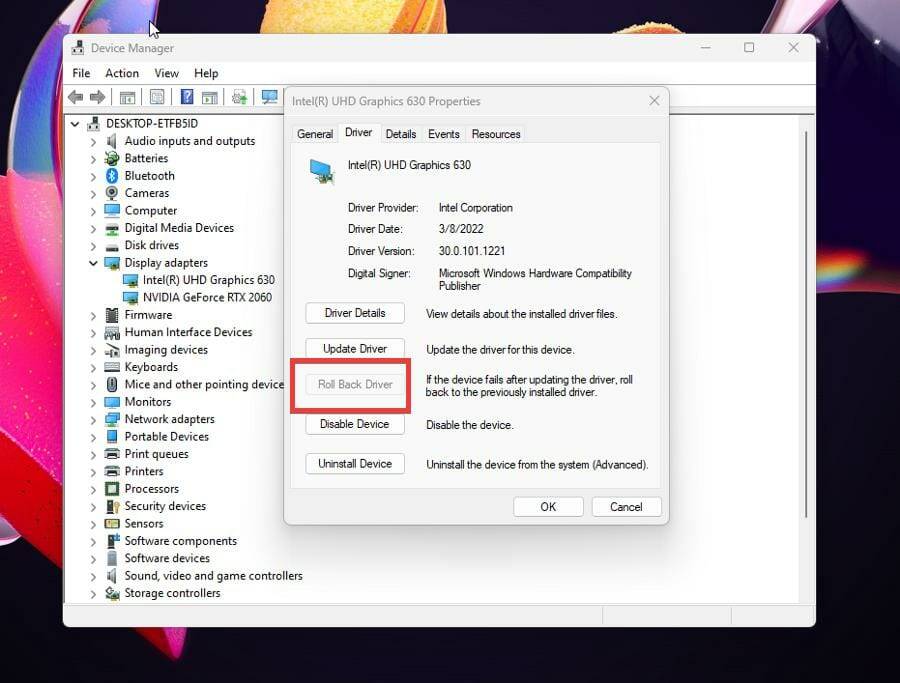Click the Update Driver button
900x683 pixels.
click(354, 348)
